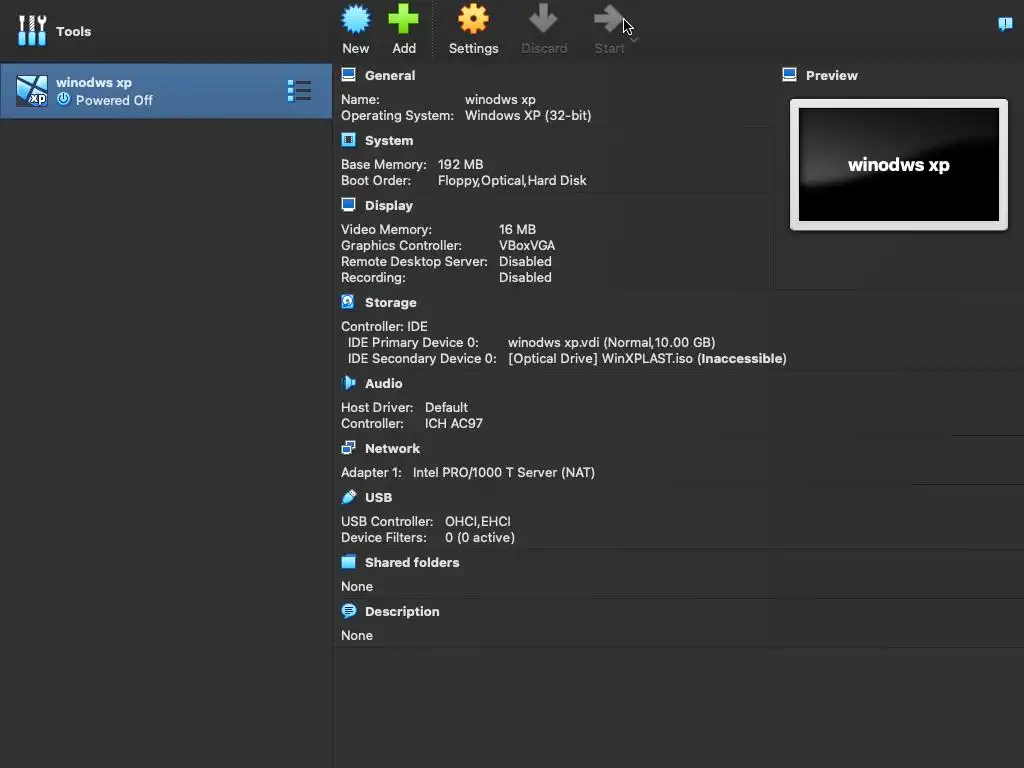This screenshot has width=1024, height=768.
Task: Click the Windows XP OS icon
Action: click(x=31, y=91)
